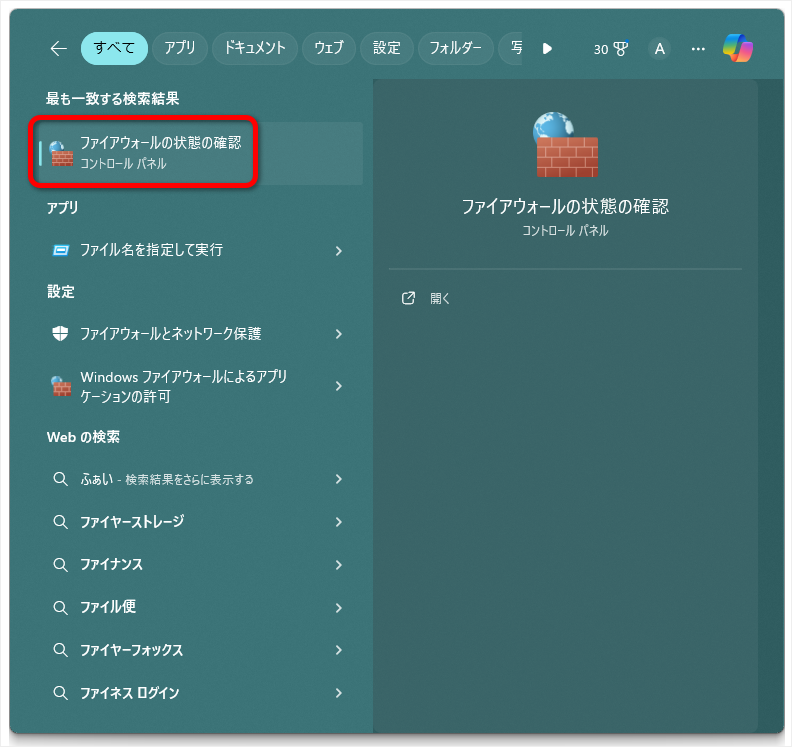This screenshot has height=747, width=792.
Task: Click コントロール パネル subtitle in preview pane
Action: tap(565, 231)
